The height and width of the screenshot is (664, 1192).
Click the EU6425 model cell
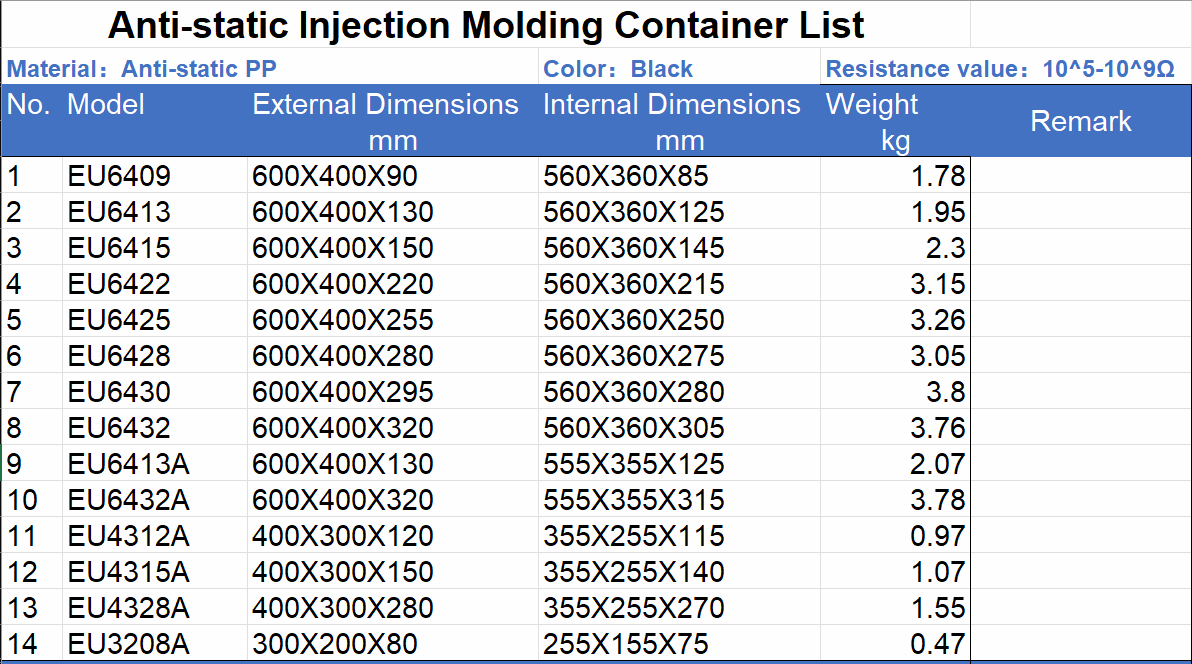pyautogui.click(x=120, y=321)
